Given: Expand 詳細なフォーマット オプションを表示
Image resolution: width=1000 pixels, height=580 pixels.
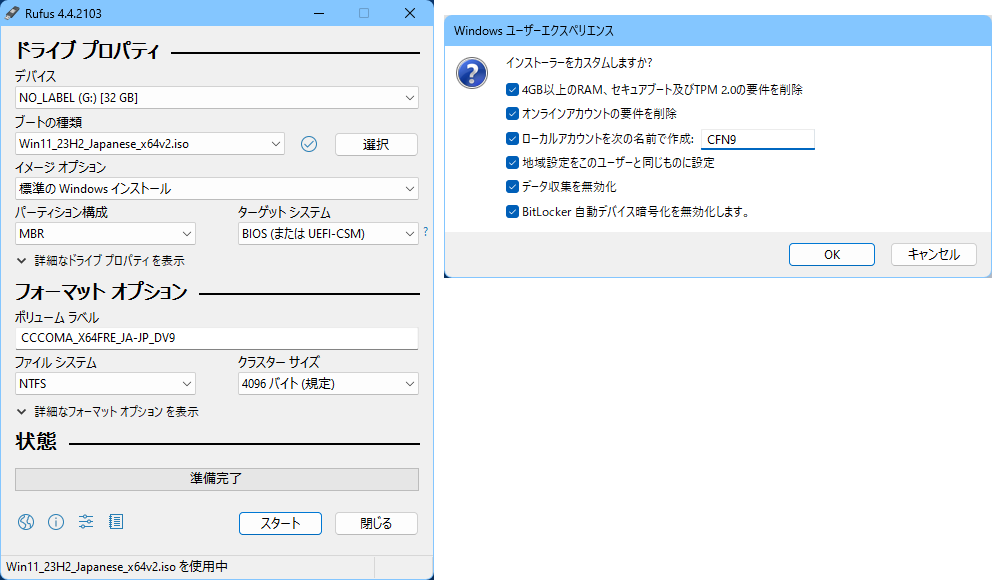Looking at the screenshot, I should tap(107, 411).
